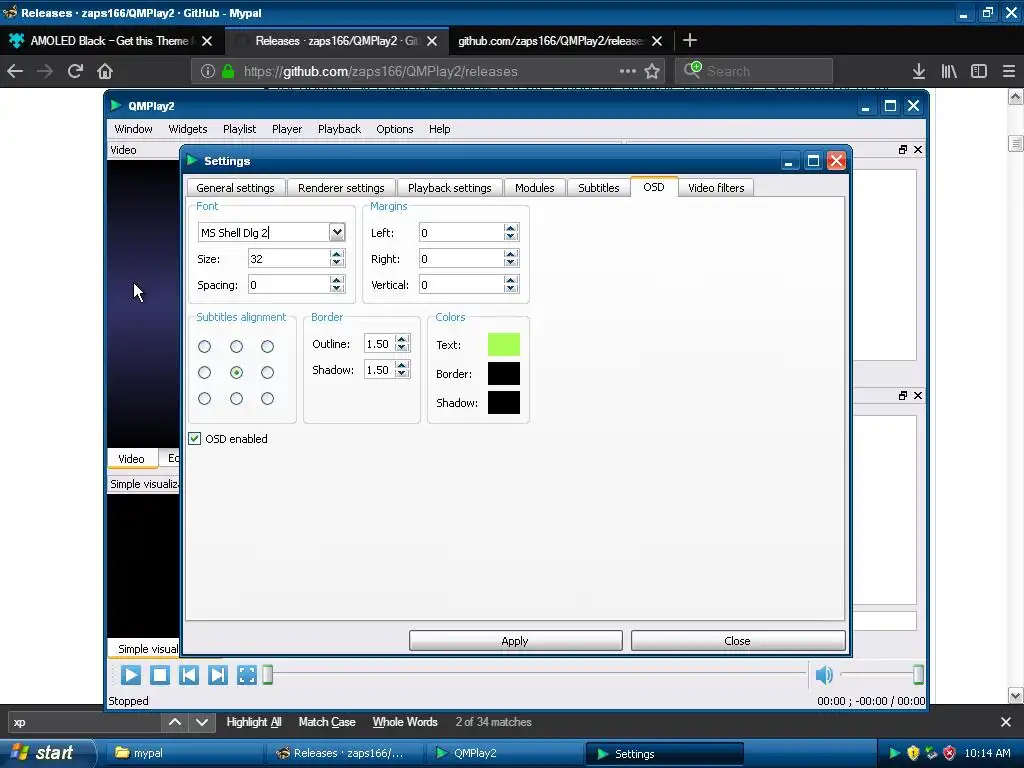Find next match arrow in find bar
This screenshot has height=768, width=1024.
click(x=202, y=722)
